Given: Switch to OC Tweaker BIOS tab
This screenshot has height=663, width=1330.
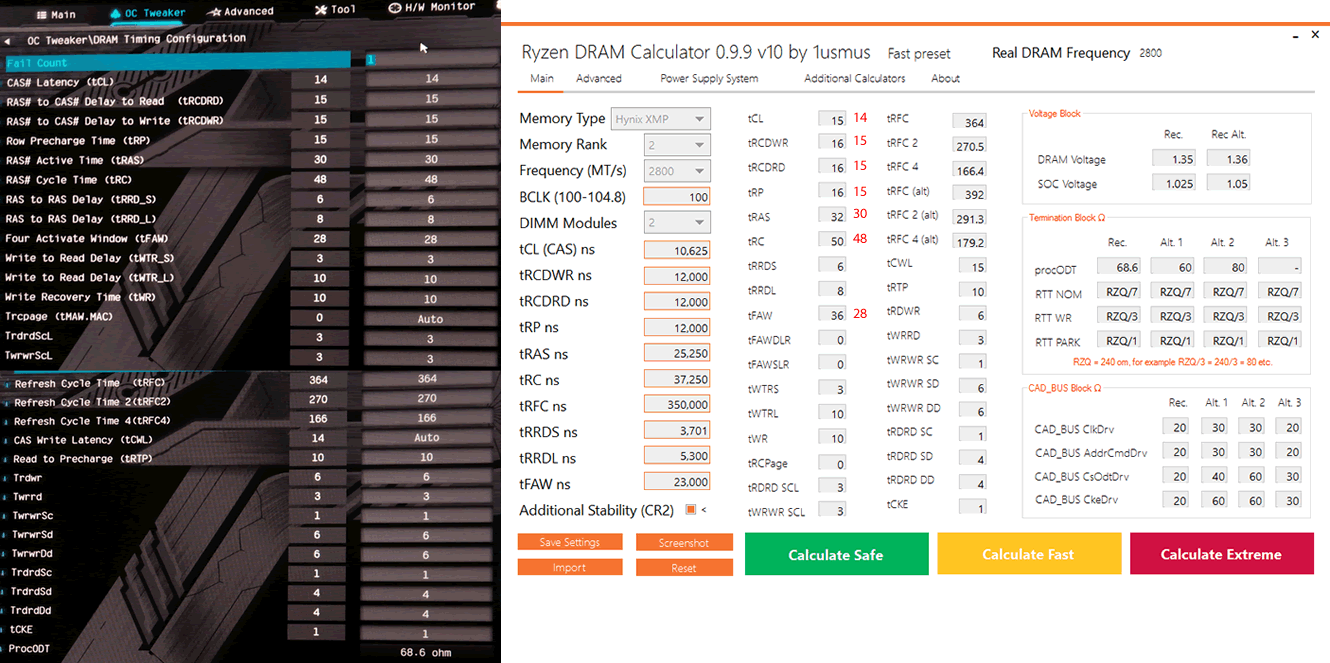Looking at the screenshot, I should pyautogui.click(x=146, y=13).
